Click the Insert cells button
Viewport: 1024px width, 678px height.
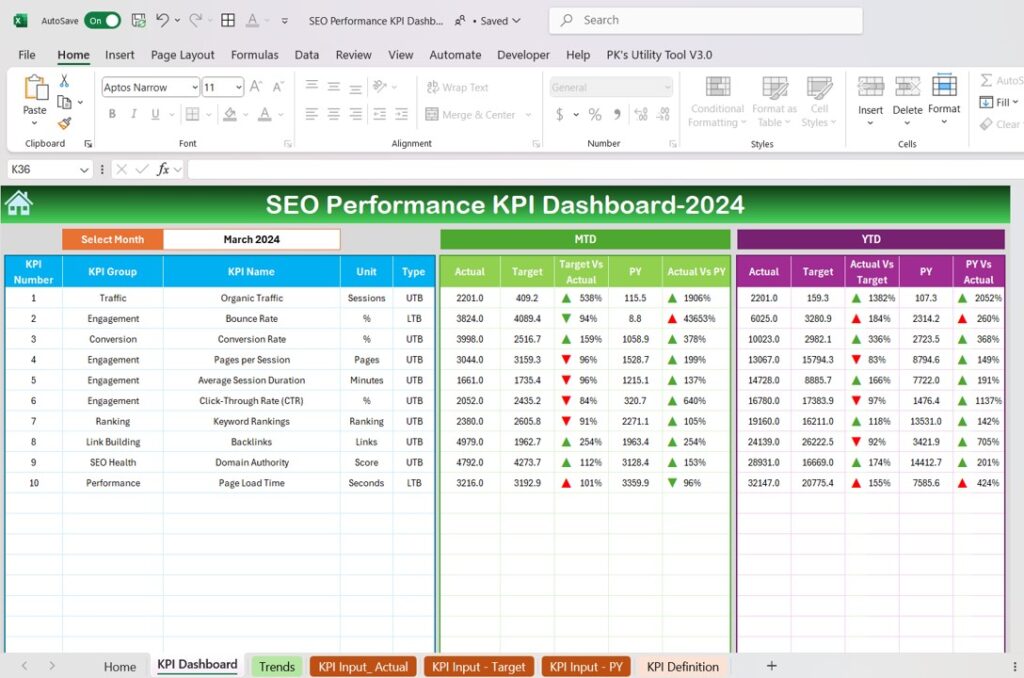pyautogui.click(x=871, y=101)
